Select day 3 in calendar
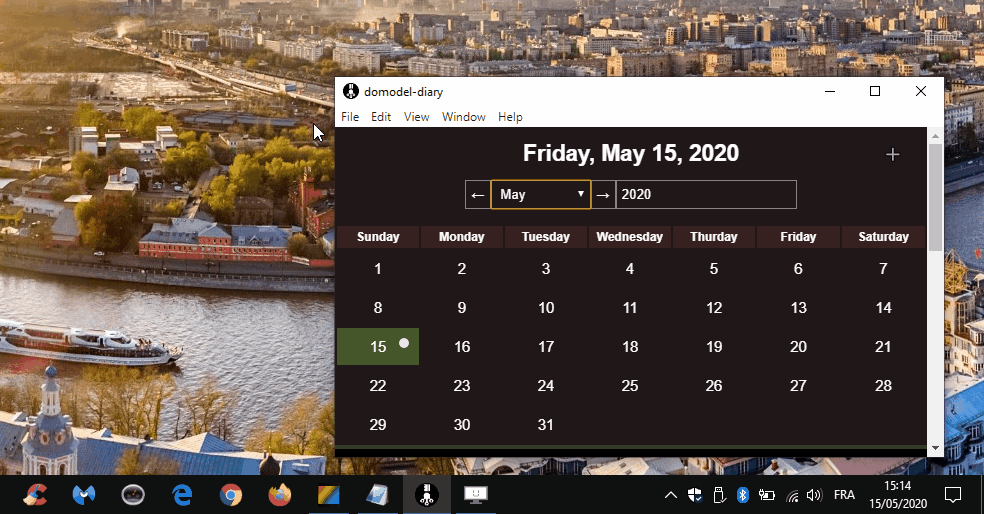The image size is (984, 514). coord(546,269)
